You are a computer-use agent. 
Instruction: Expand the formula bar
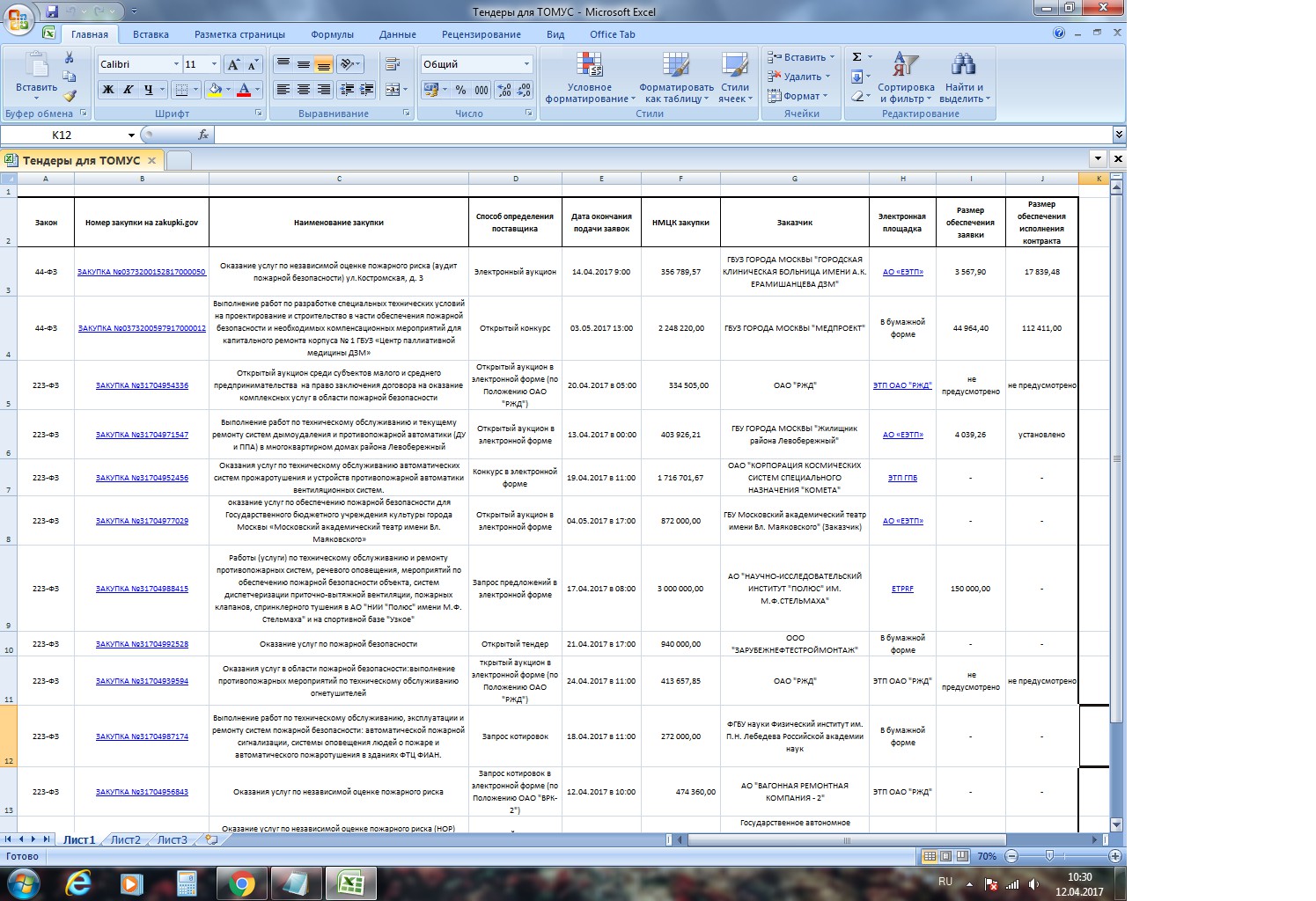1119,135
